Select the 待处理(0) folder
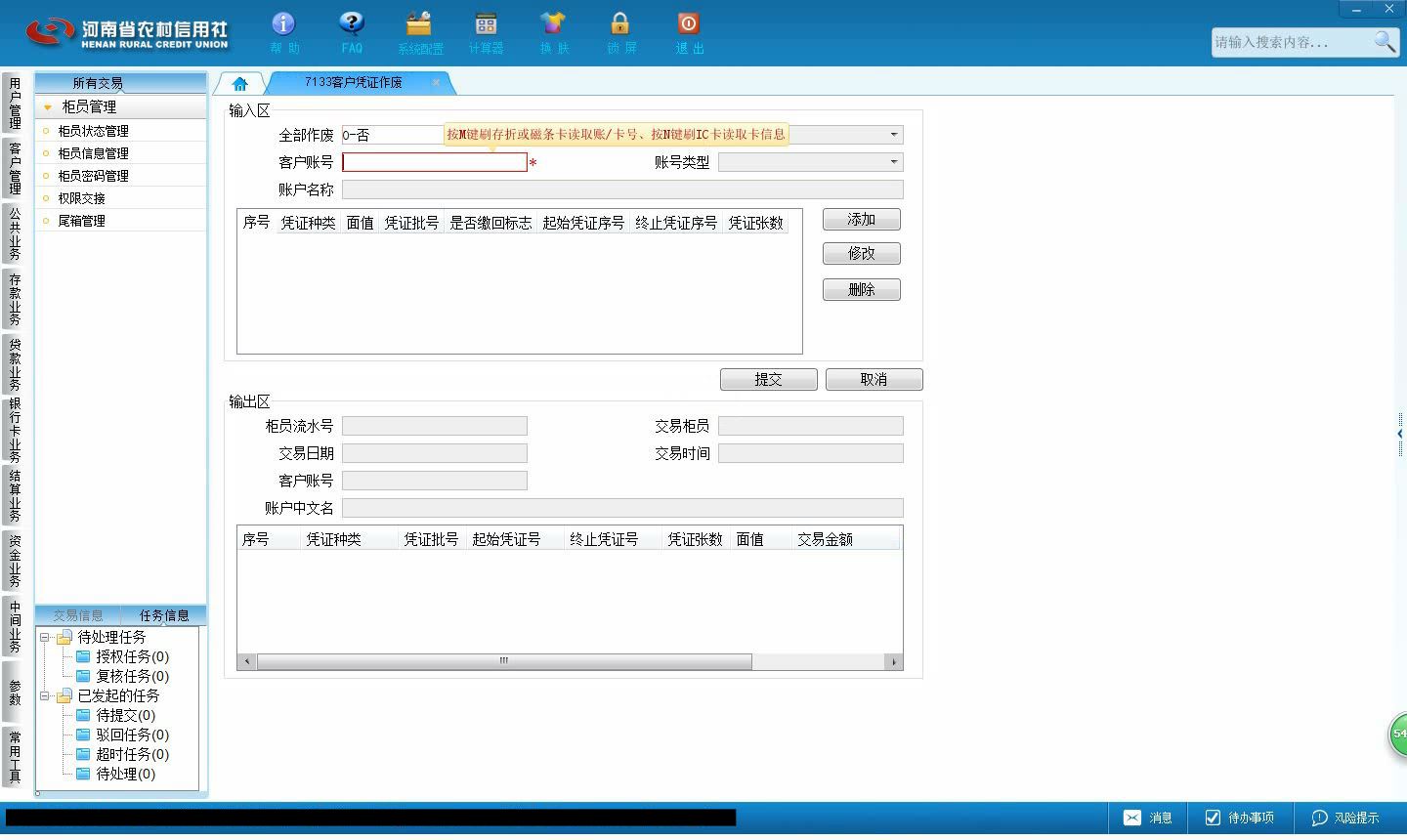The image size is (1407, 840). 115,775
